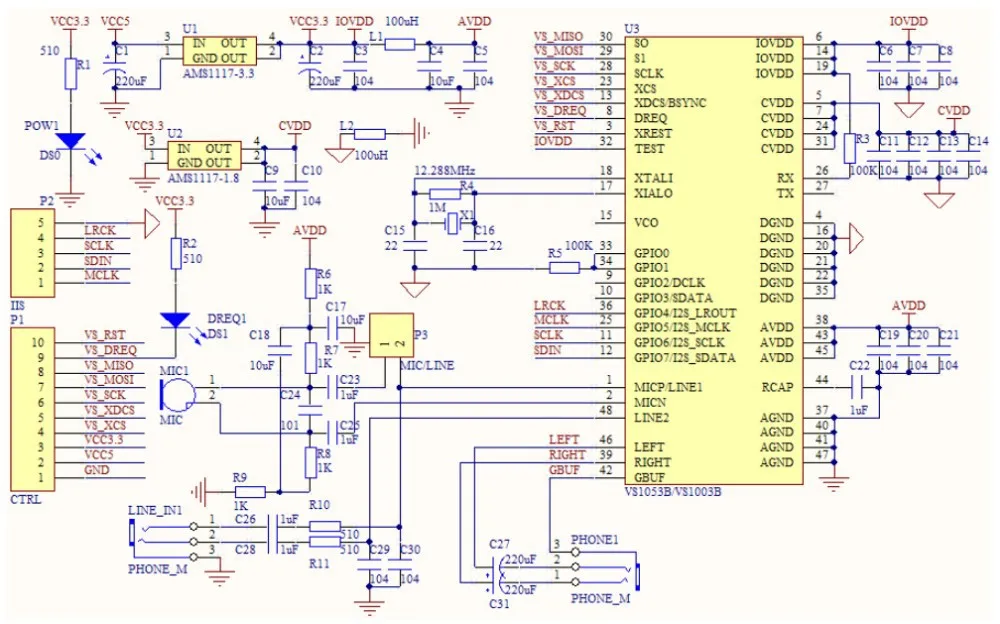Select MCLK label on IIS connector P2

coord(101,276)
